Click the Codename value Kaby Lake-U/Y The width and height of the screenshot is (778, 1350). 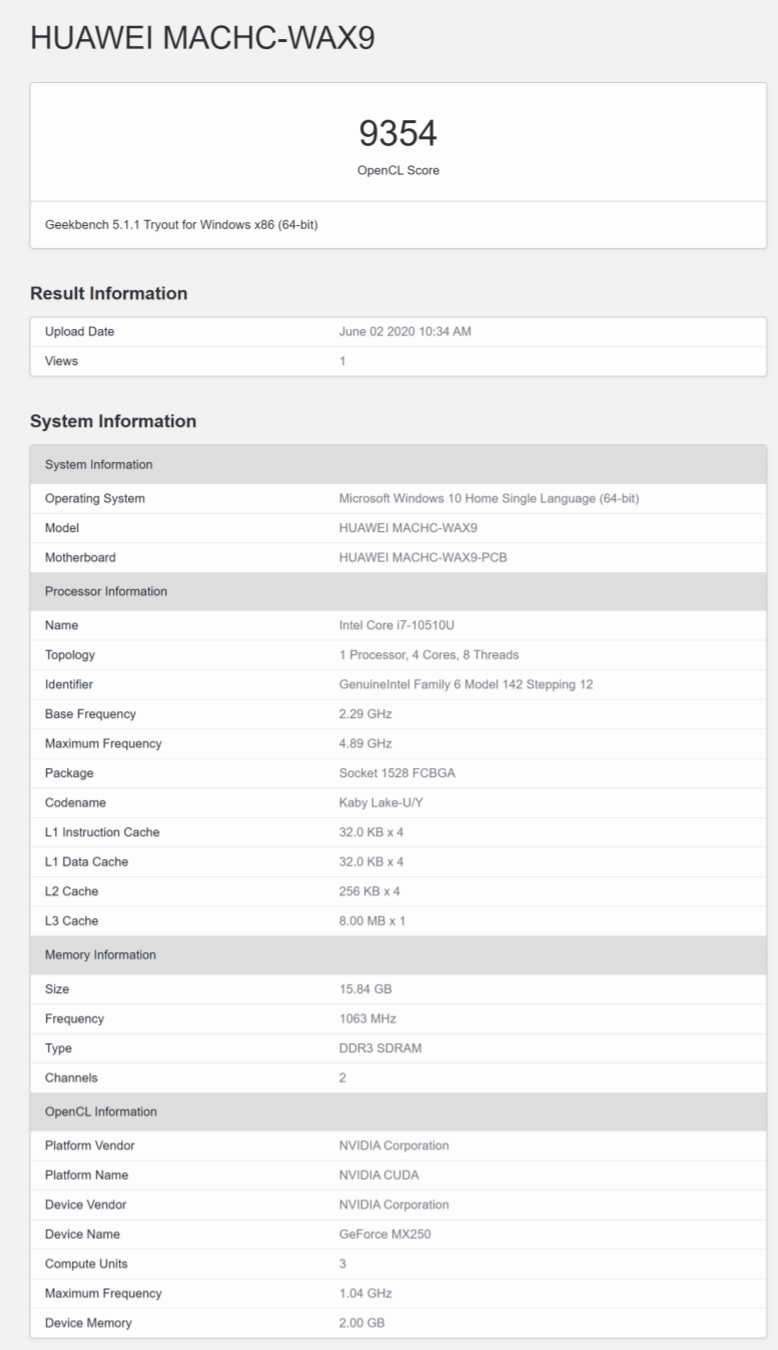pos(383,802)
